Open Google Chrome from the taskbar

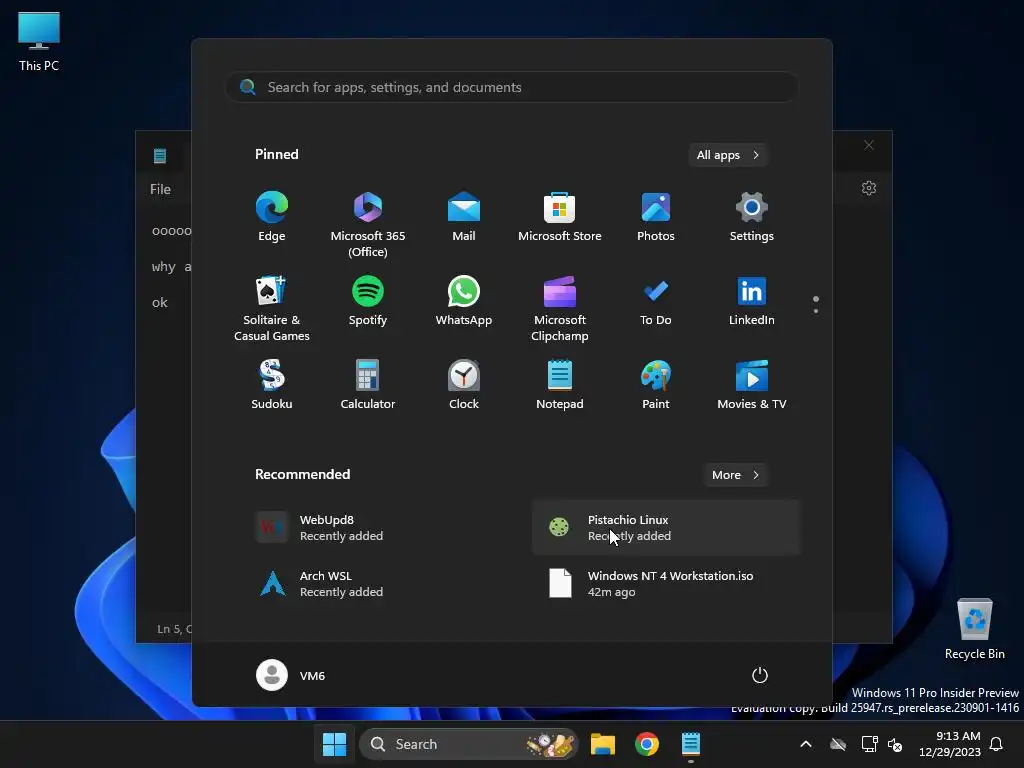(647, 744)
